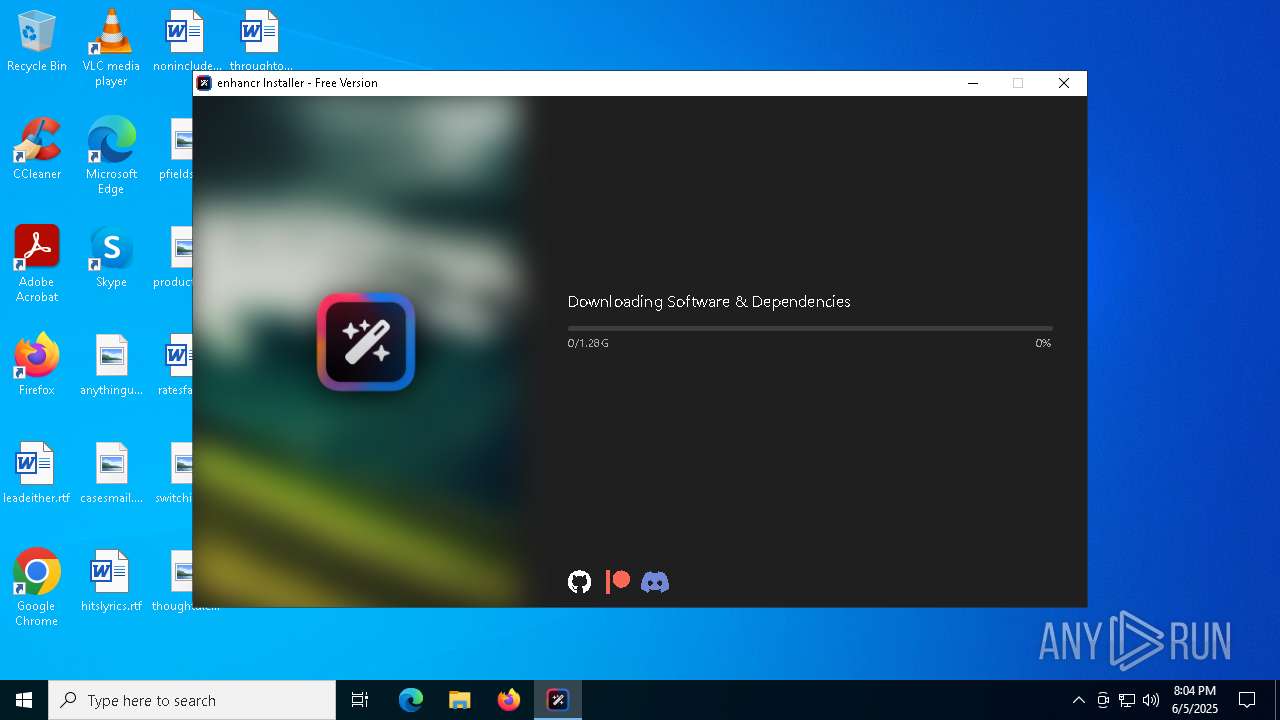Select the noninclude Word document on desktop

pos(186,42)
